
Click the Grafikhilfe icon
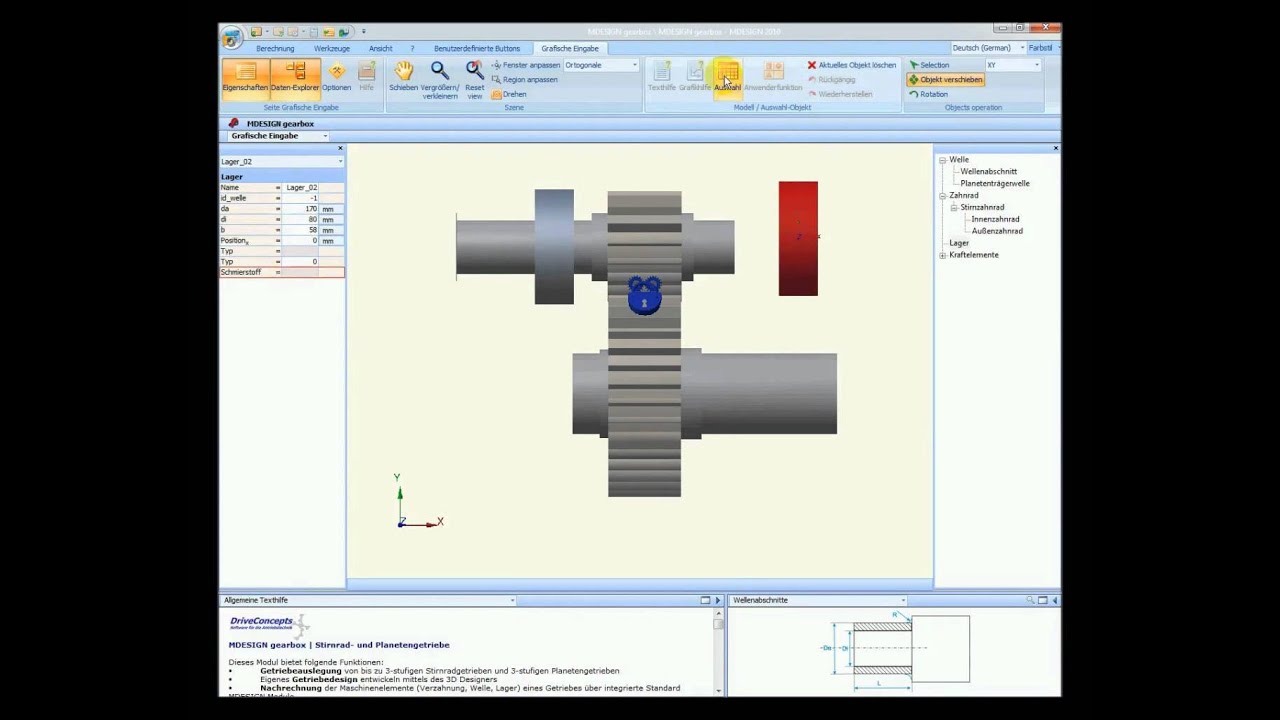(x=695, y=77)
